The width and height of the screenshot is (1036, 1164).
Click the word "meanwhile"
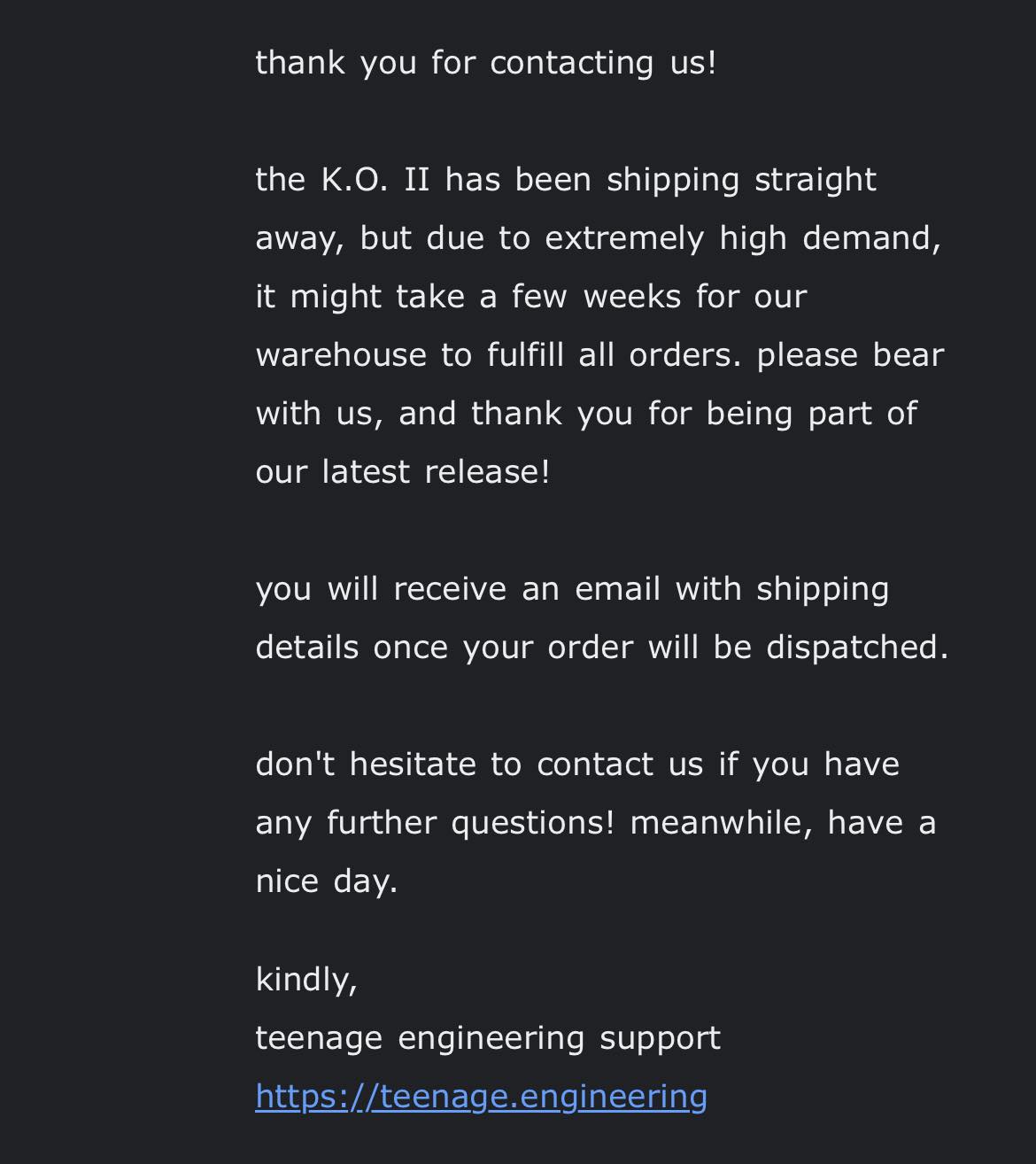(x=720, y=823)
